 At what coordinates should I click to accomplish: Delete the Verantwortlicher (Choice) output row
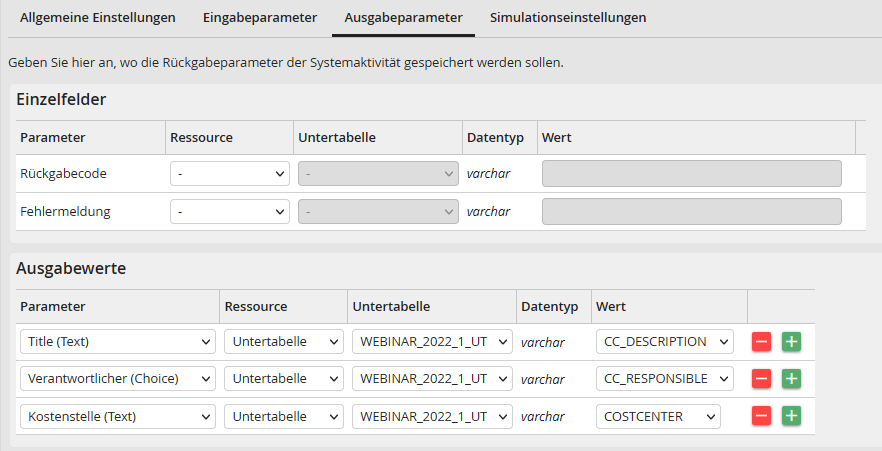click(761, 379)
